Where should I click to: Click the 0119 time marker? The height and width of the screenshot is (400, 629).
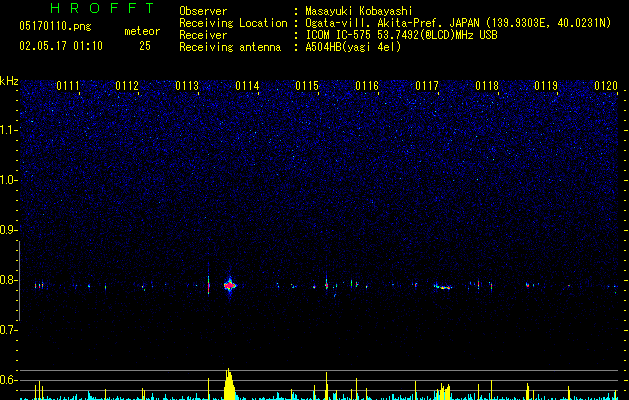(546, 86)
